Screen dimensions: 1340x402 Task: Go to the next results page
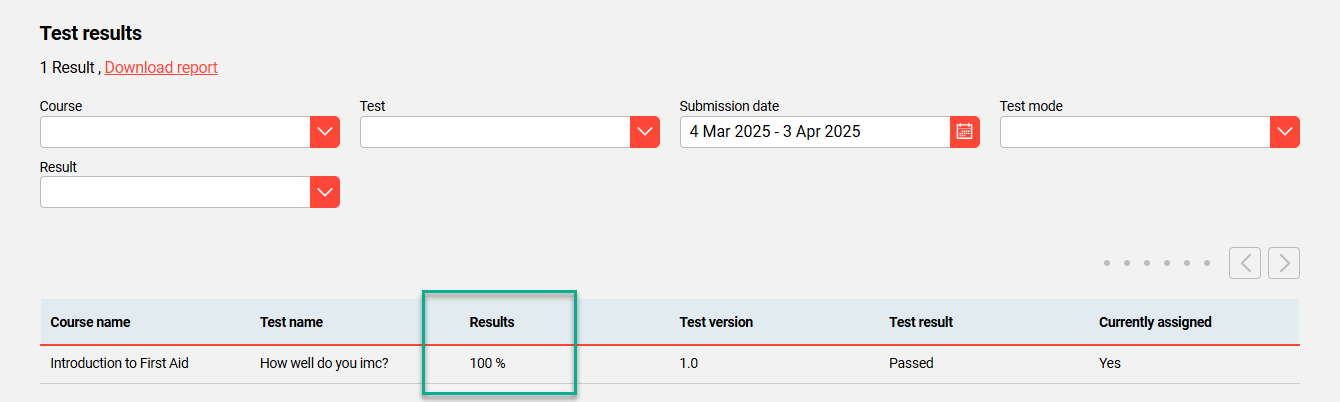click(x=1284, y=263)
